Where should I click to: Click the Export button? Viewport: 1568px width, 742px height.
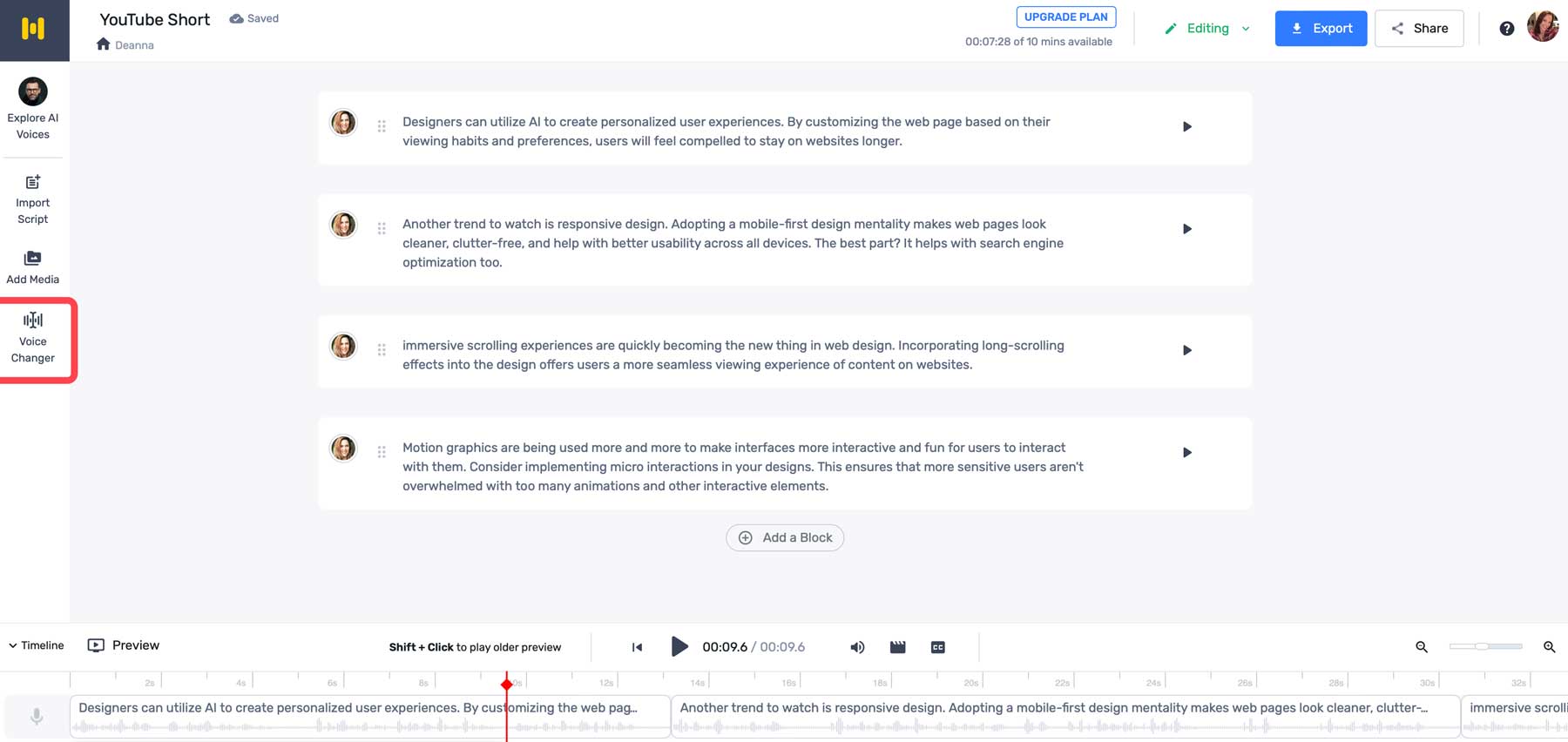(1321, 29)
